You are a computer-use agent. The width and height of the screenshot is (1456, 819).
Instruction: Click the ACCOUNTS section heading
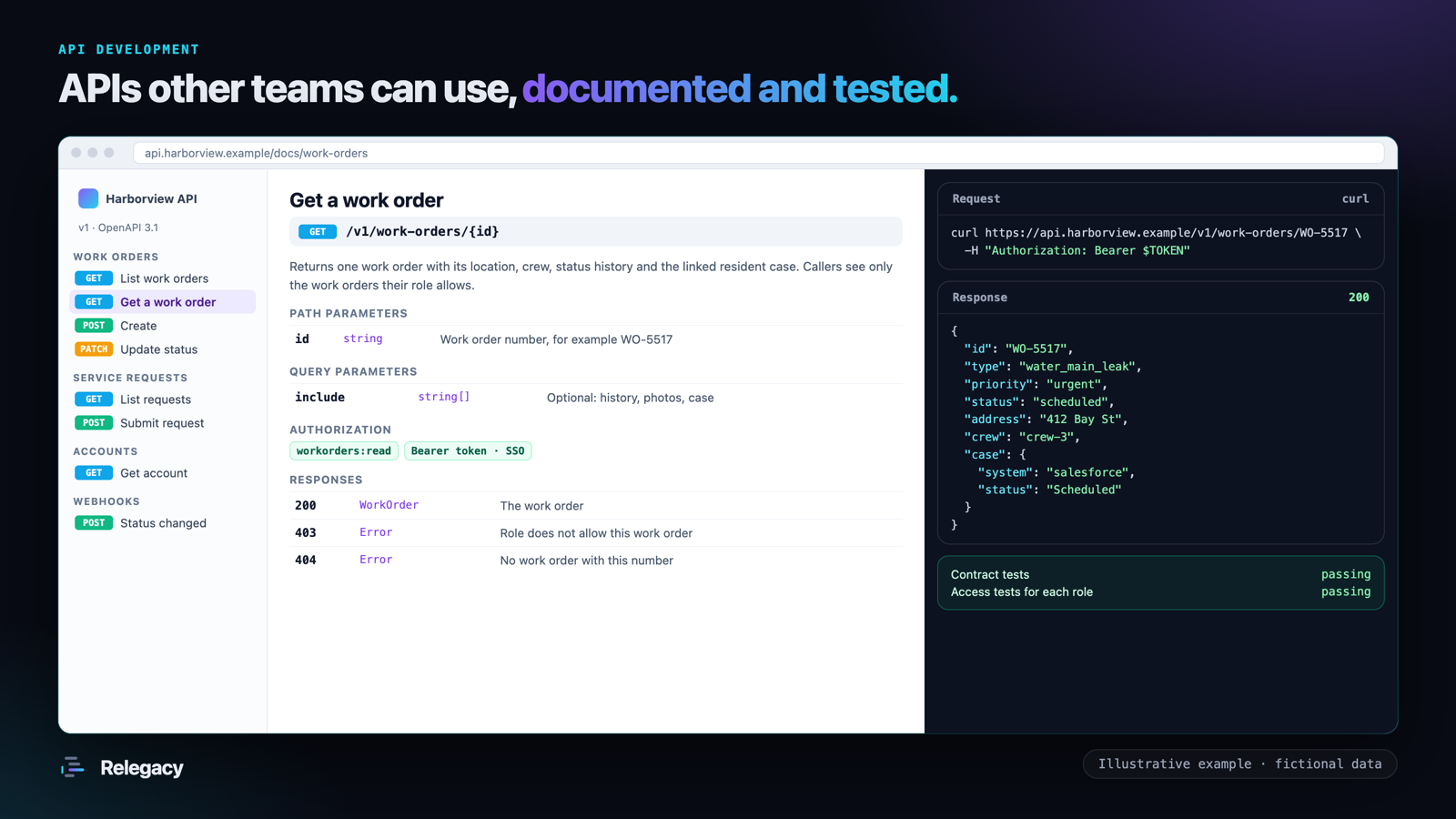coord(106,451)
